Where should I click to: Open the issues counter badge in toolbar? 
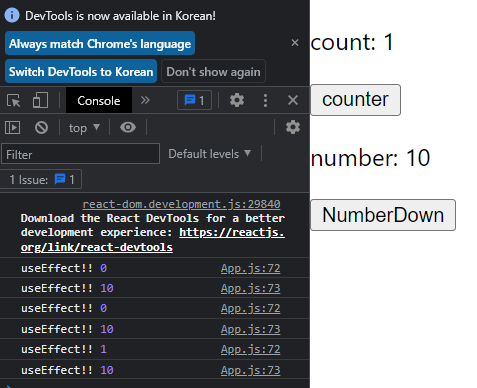point(194,100)
